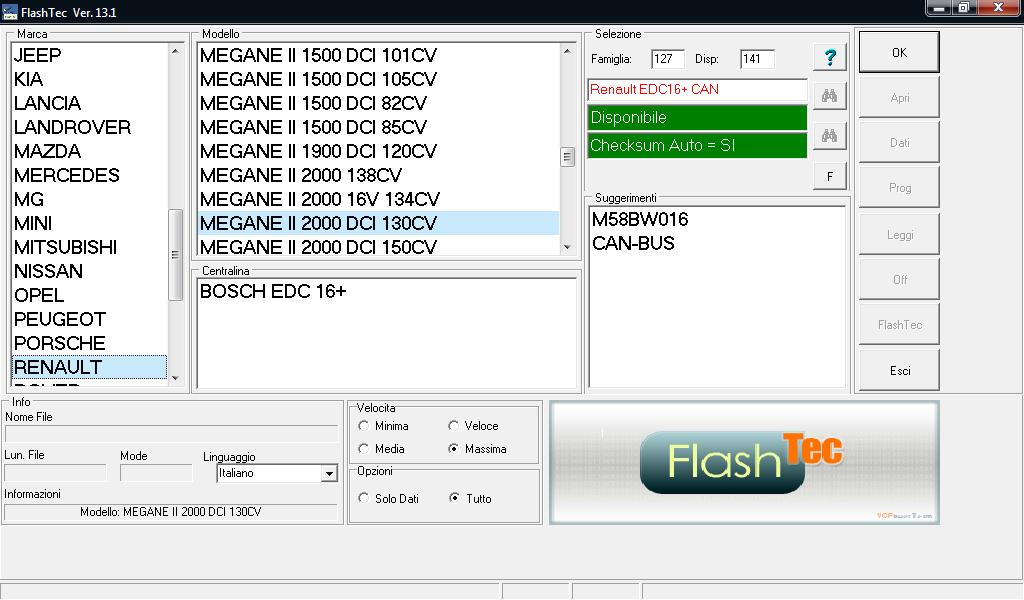Screen dimensions: 1024x600
Task: Click the Leggi button
Action: 899,234
